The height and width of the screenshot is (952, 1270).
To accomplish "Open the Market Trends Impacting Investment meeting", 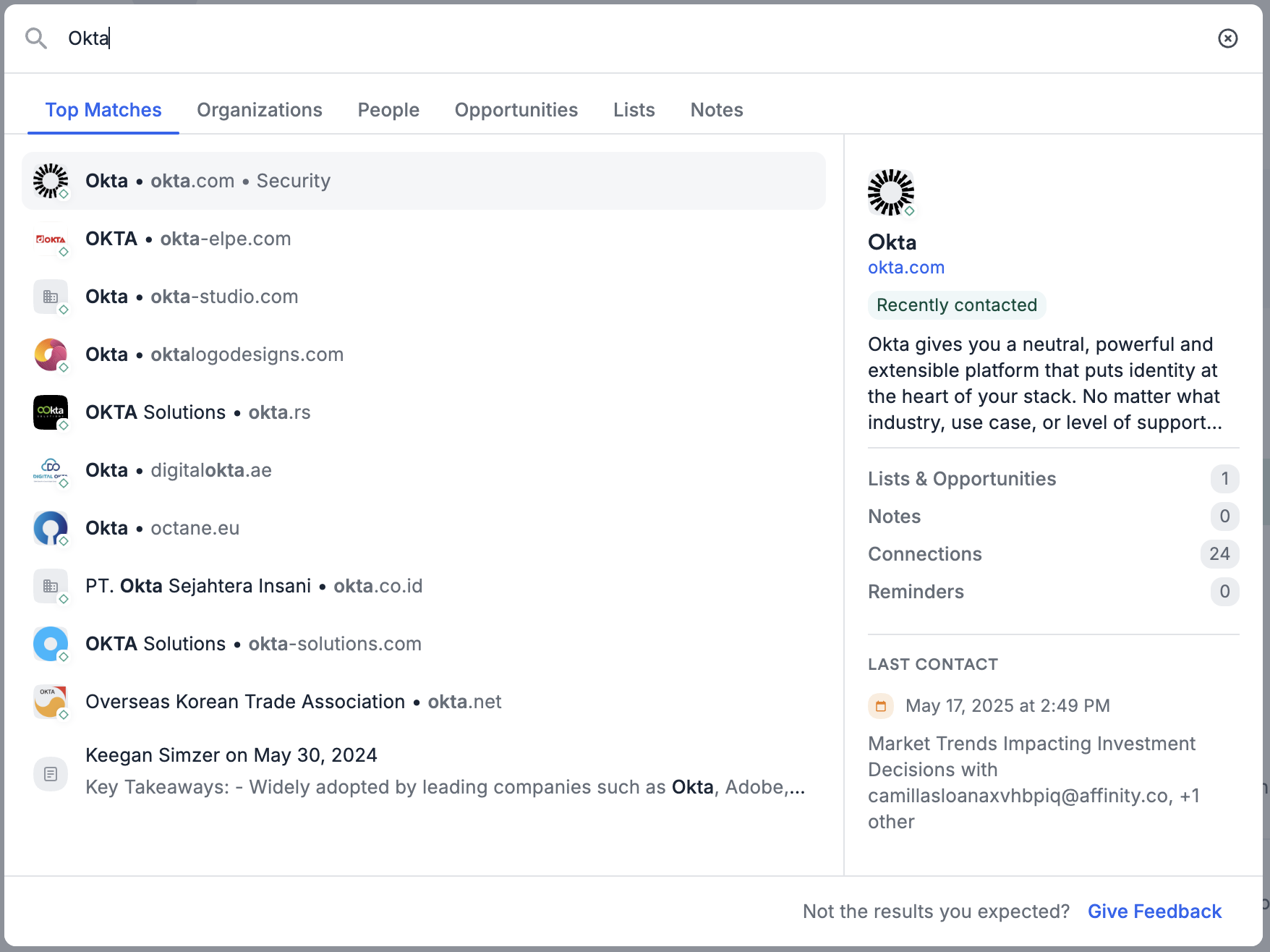I will click(x=1034, y=783).
